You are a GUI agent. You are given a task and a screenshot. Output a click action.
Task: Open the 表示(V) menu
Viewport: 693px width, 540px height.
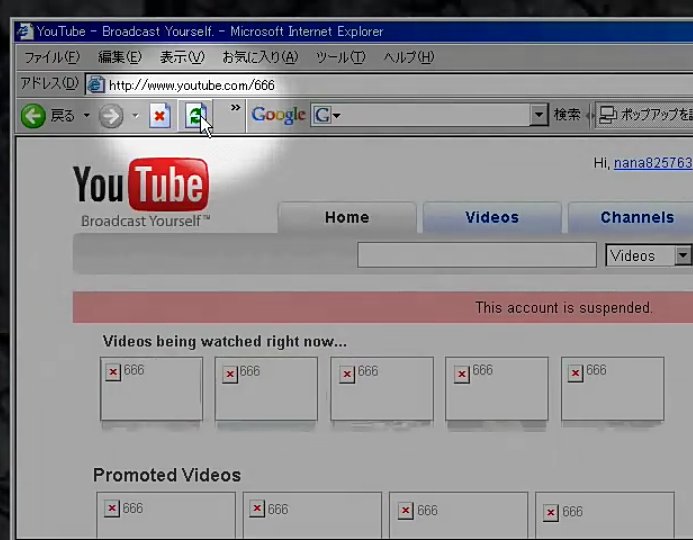point(182,57)
